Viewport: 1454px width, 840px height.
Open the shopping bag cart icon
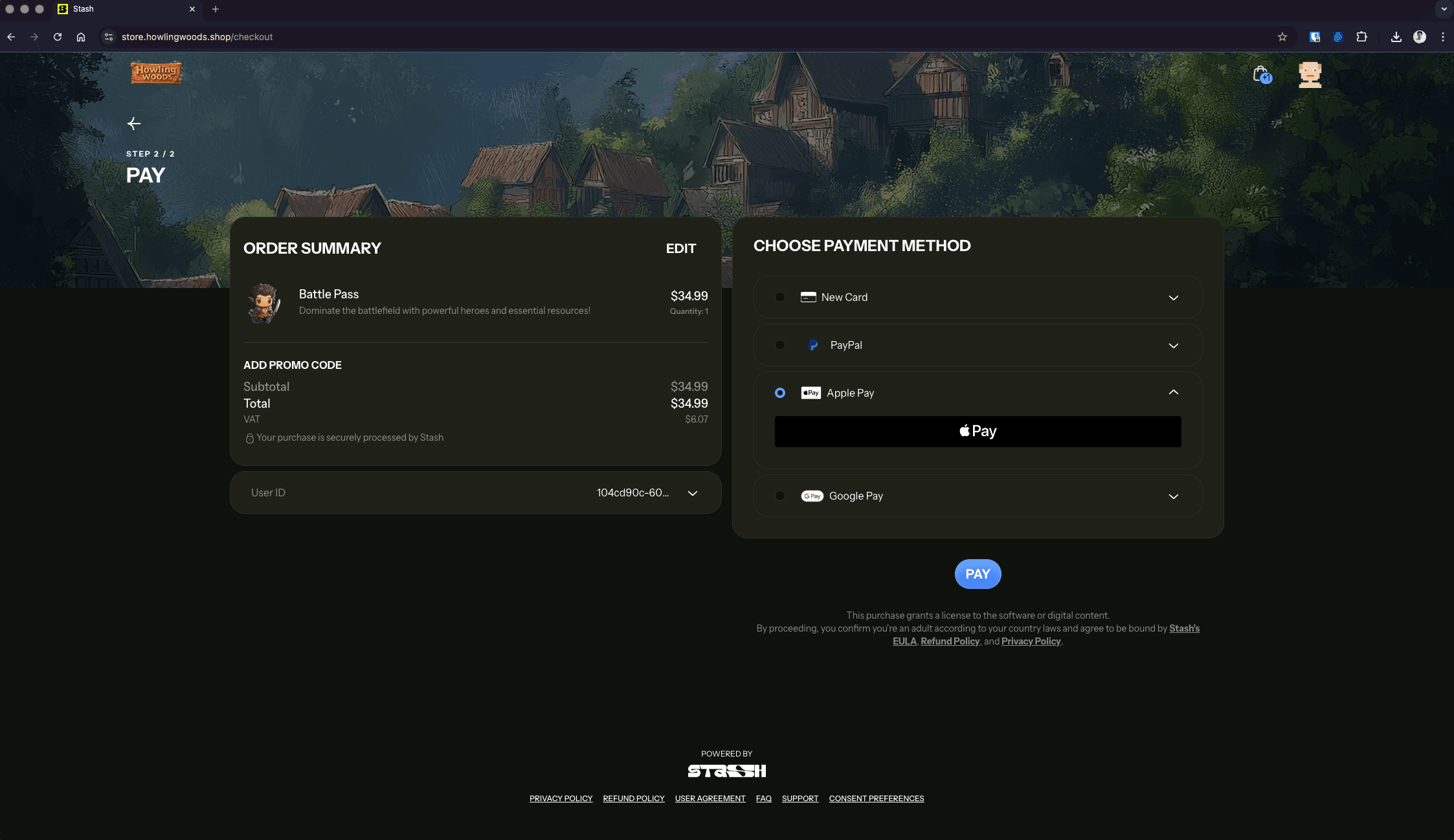point(1261,74)
